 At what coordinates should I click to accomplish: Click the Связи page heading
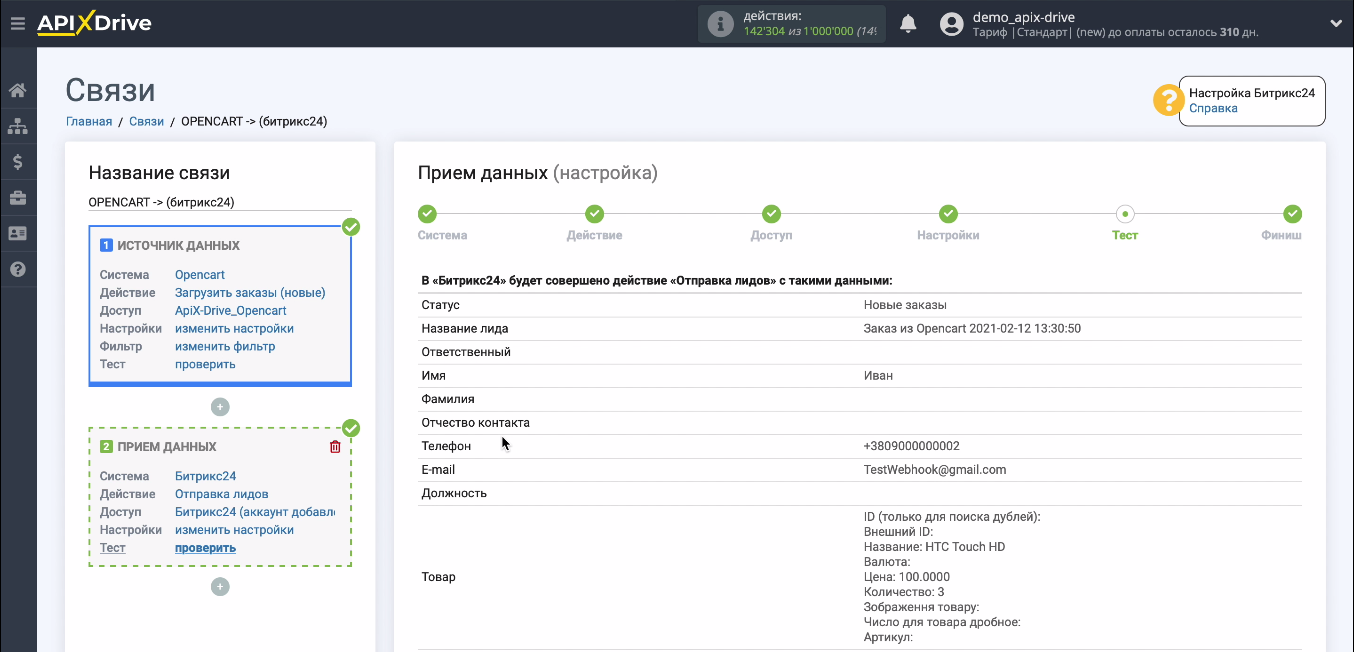[x=110, y=90]
